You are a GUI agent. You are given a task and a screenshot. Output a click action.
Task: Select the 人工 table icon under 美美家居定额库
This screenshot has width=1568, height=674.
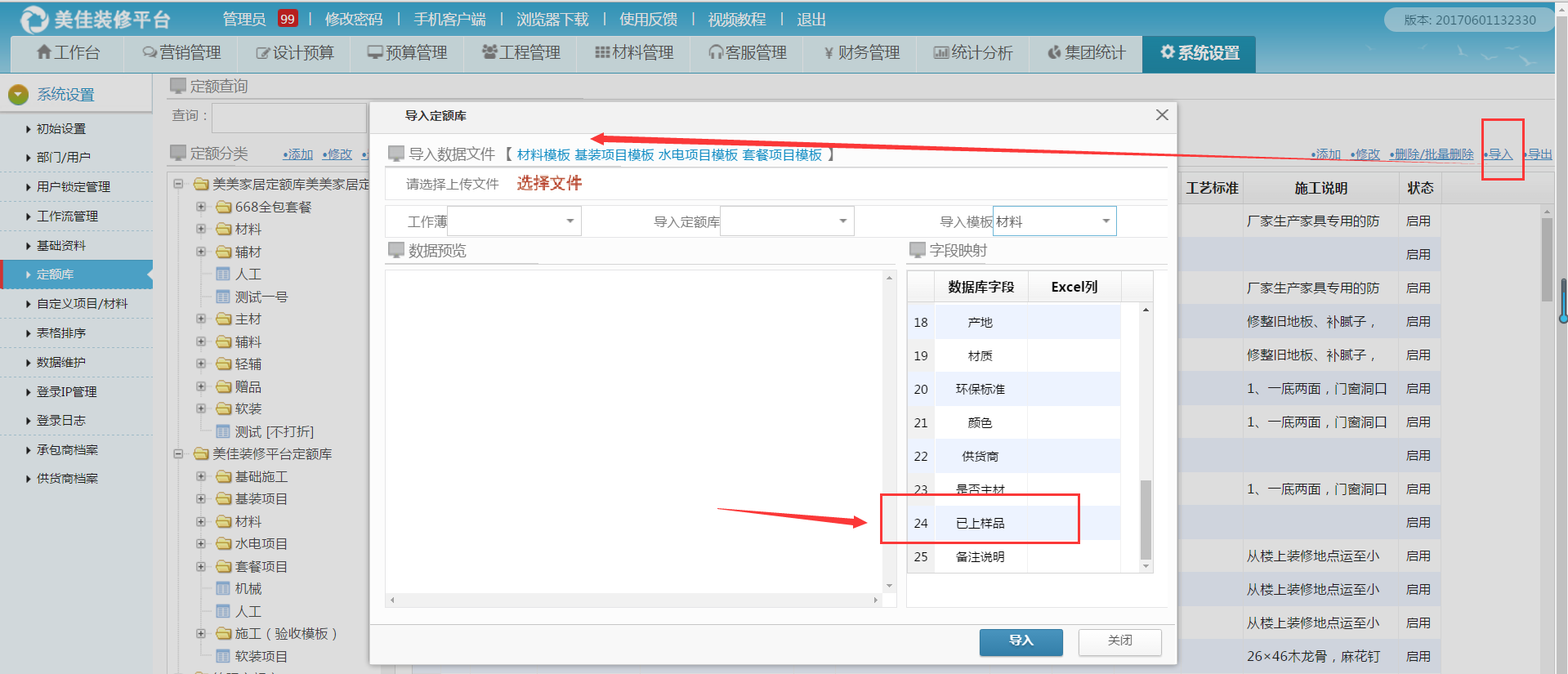coord(223,275)
